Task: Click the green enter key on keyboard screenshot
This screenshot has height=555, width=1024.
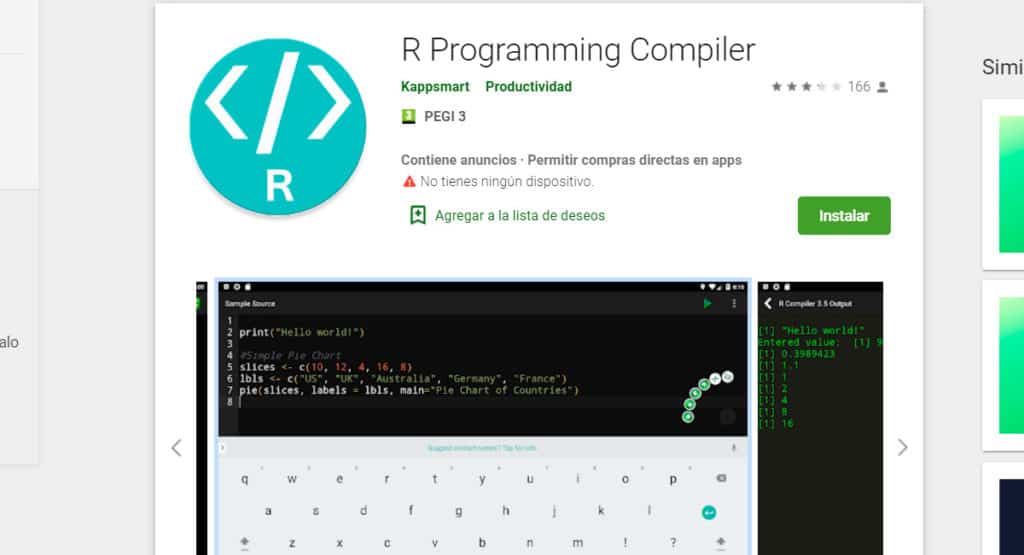Action: pyautogui.click(x=709, y=513)
